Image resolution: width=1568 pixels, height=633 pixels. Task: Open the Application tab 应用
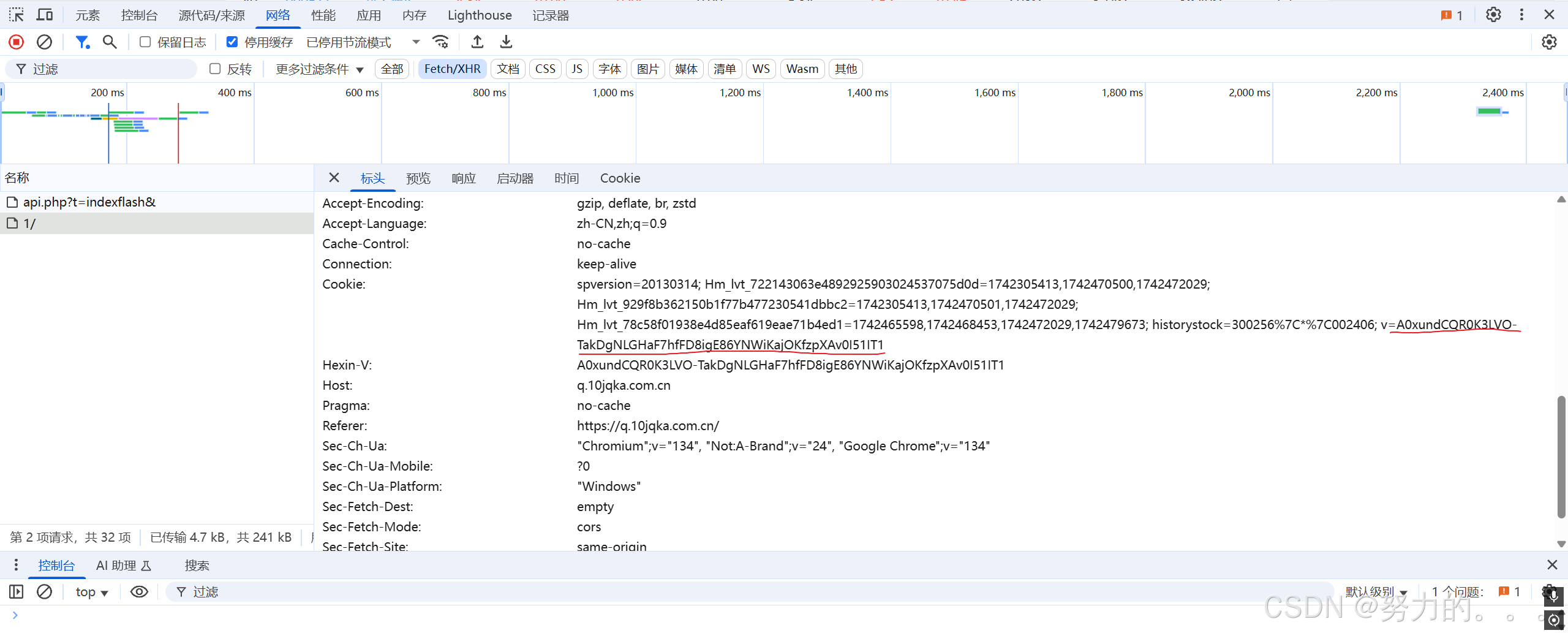tap(369, 15)
